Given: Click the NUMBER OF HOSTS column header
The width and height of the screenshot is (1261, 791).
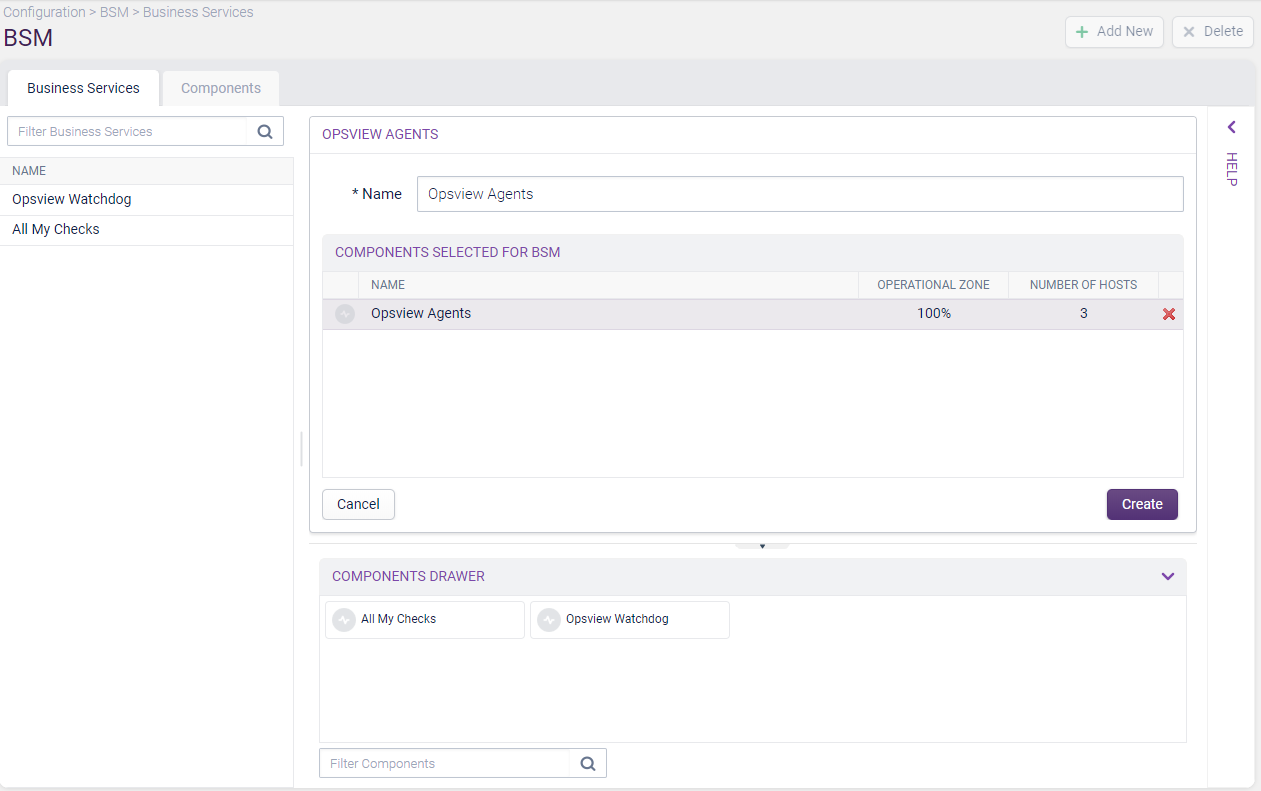Looking at the screenshot, I should pos(1083,285).
